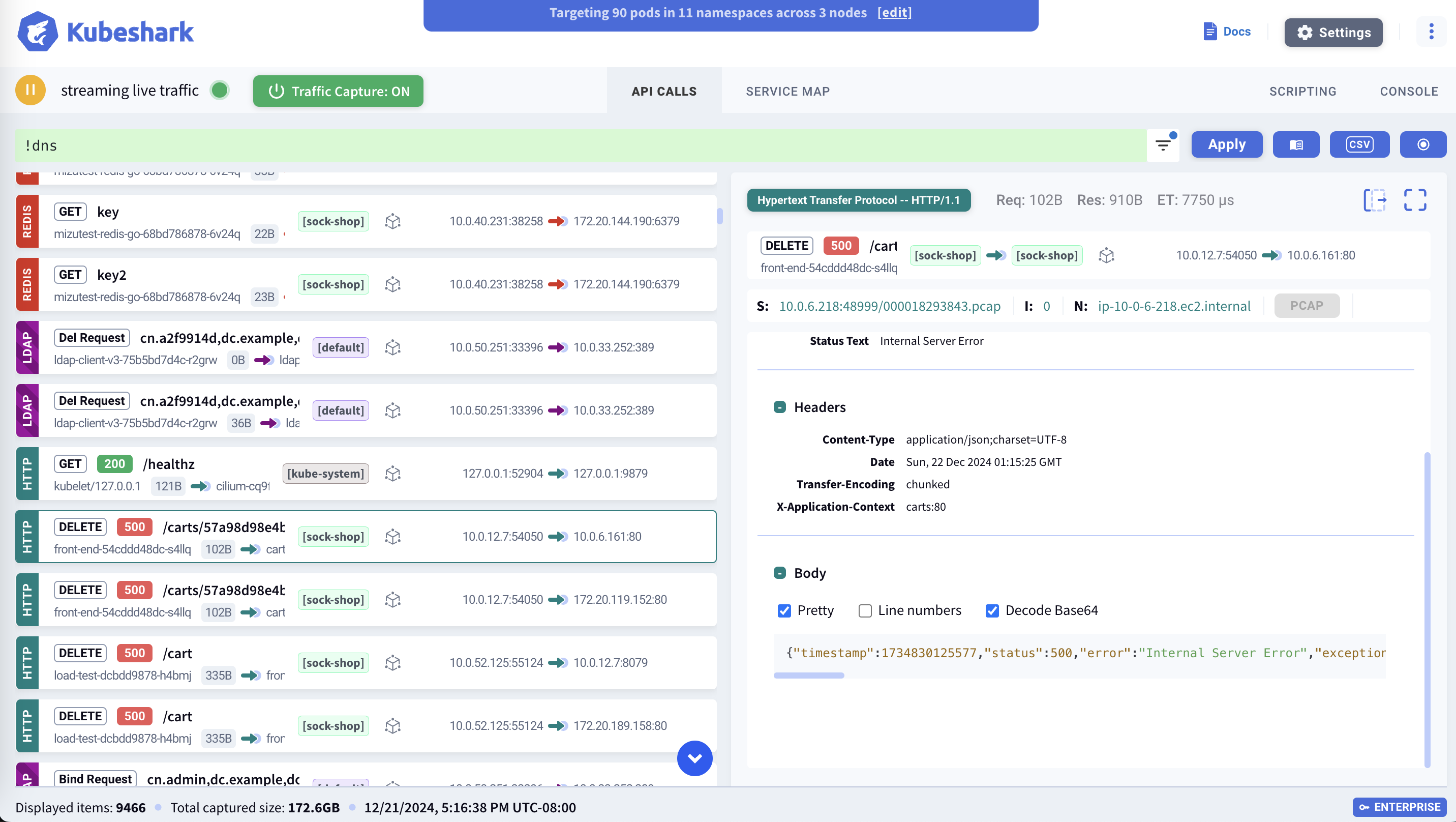The image size is (1456, 822).
Task: Click the Kubeshark shark logo
Action: 39,31
